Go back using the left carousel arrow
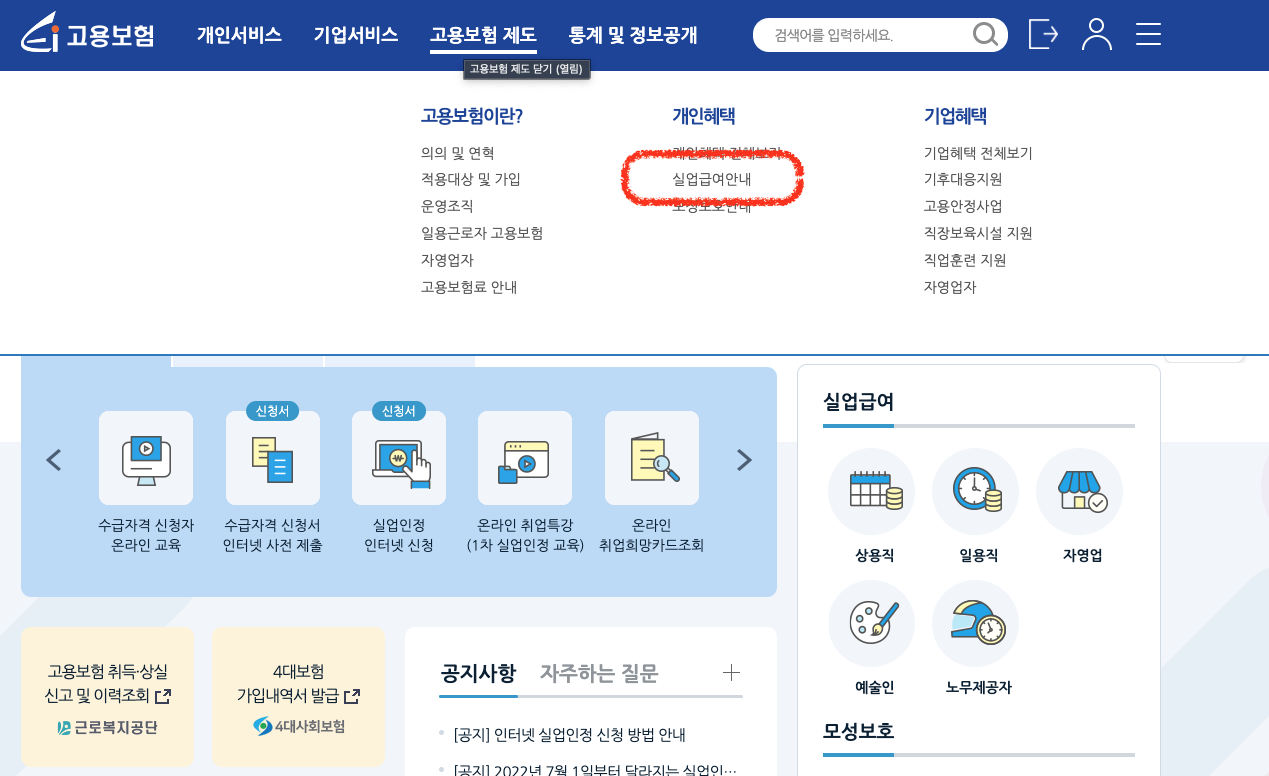The image size is (1269, 776). point(53,460)
